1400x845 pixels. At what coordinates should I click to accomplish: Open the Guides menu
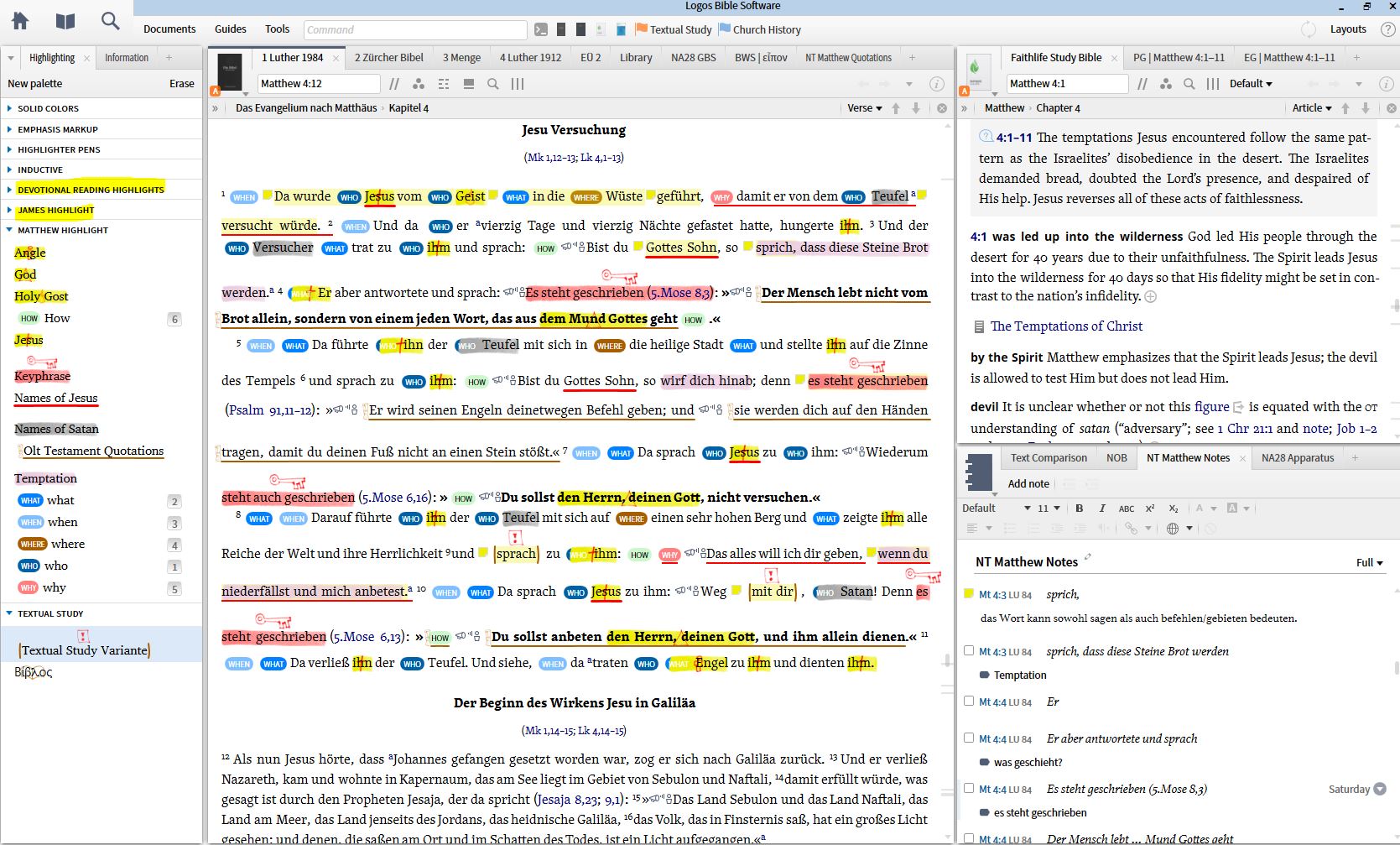tap(230, 29)
